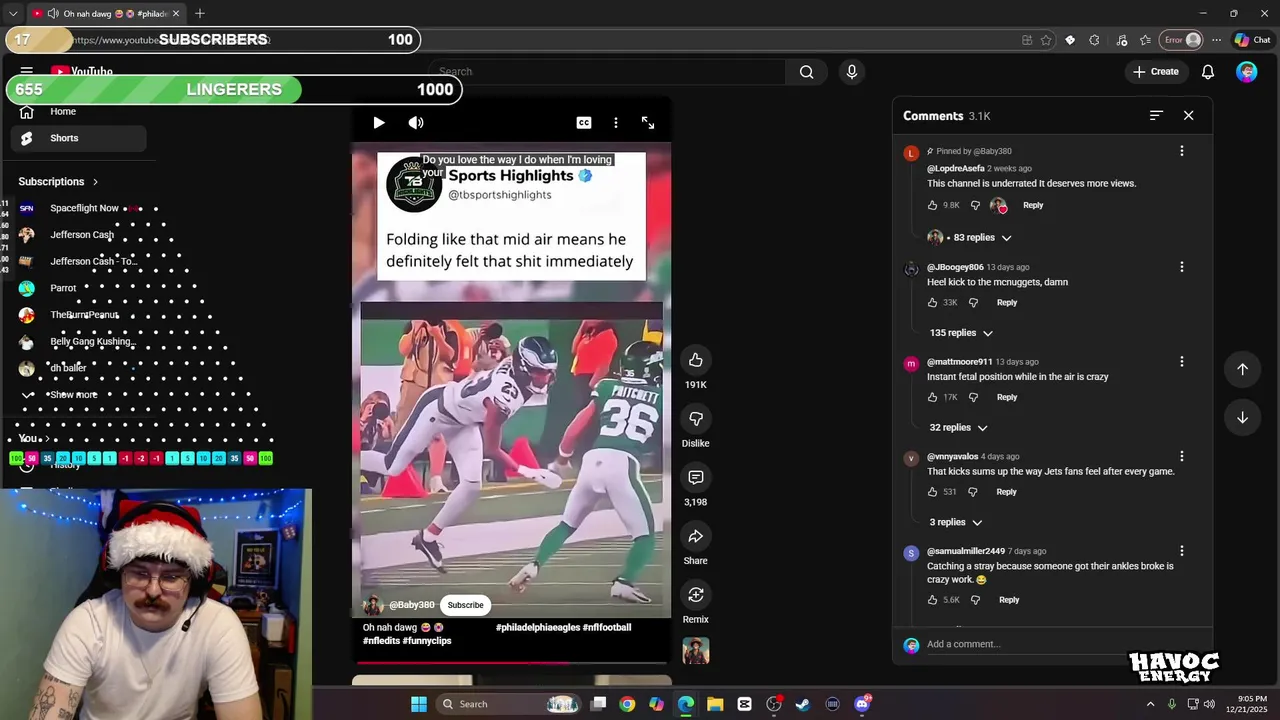1280x720 pixels.
Task: Go to the previous Short
Action: [1243, 369]
